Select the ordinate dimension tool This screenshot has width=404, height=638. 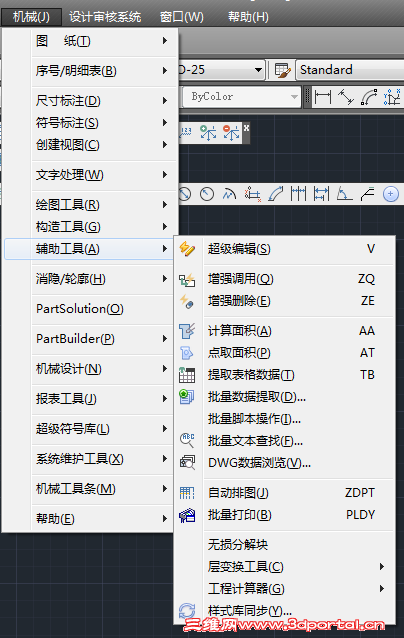[x=392, y=97]
